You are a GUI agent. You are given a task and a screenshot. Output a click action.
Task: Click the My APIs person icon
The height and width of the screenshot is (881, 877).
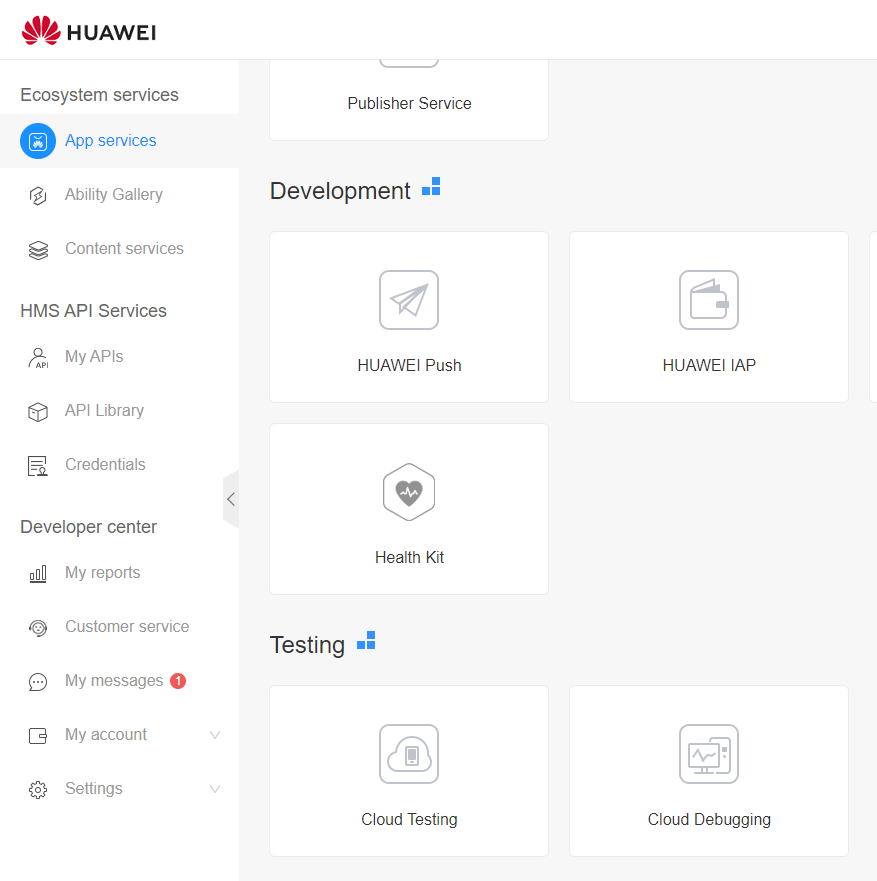38,358
